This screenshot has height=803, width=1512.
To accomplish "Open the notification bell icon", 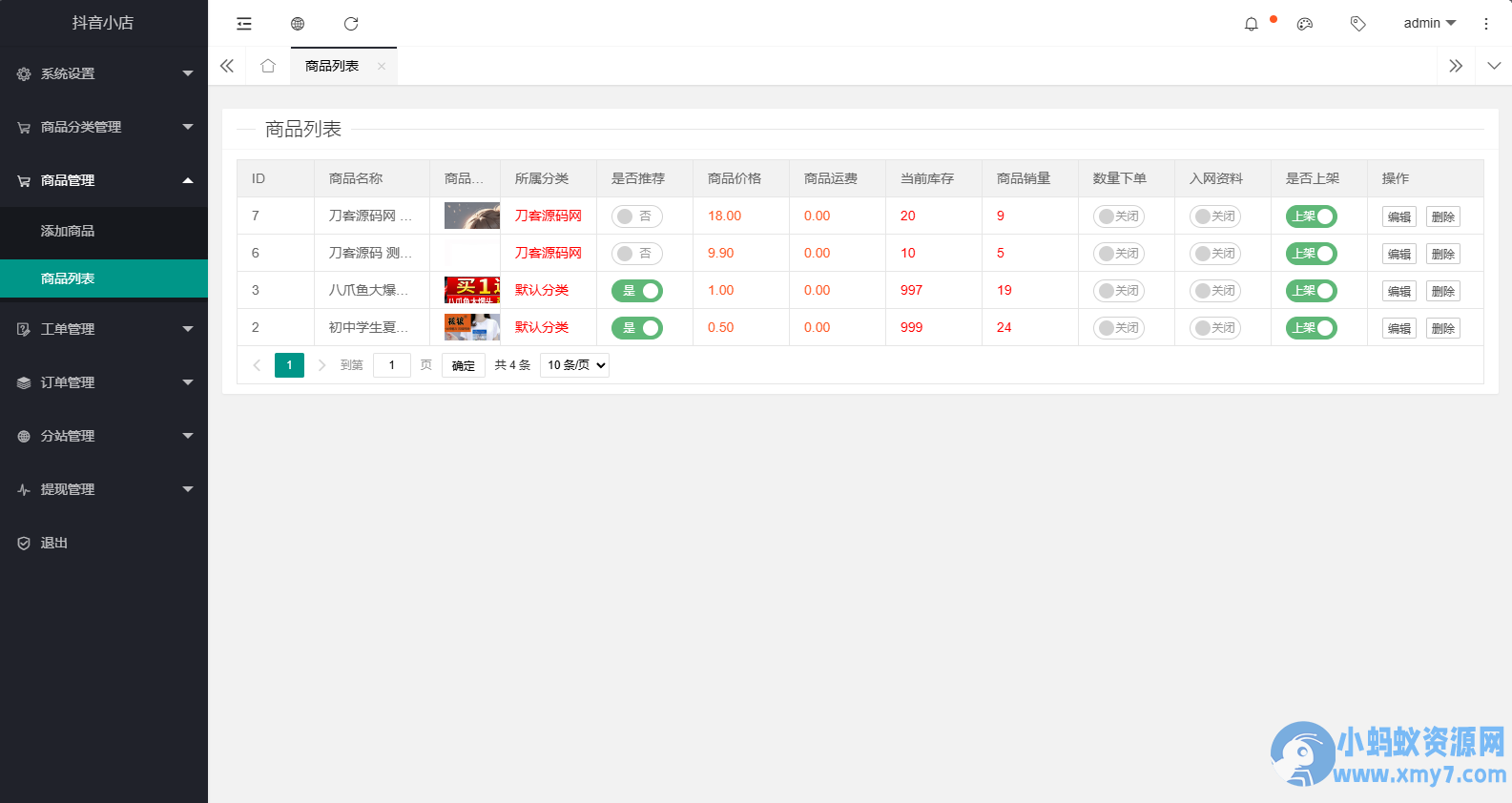I will (1252, 24).
